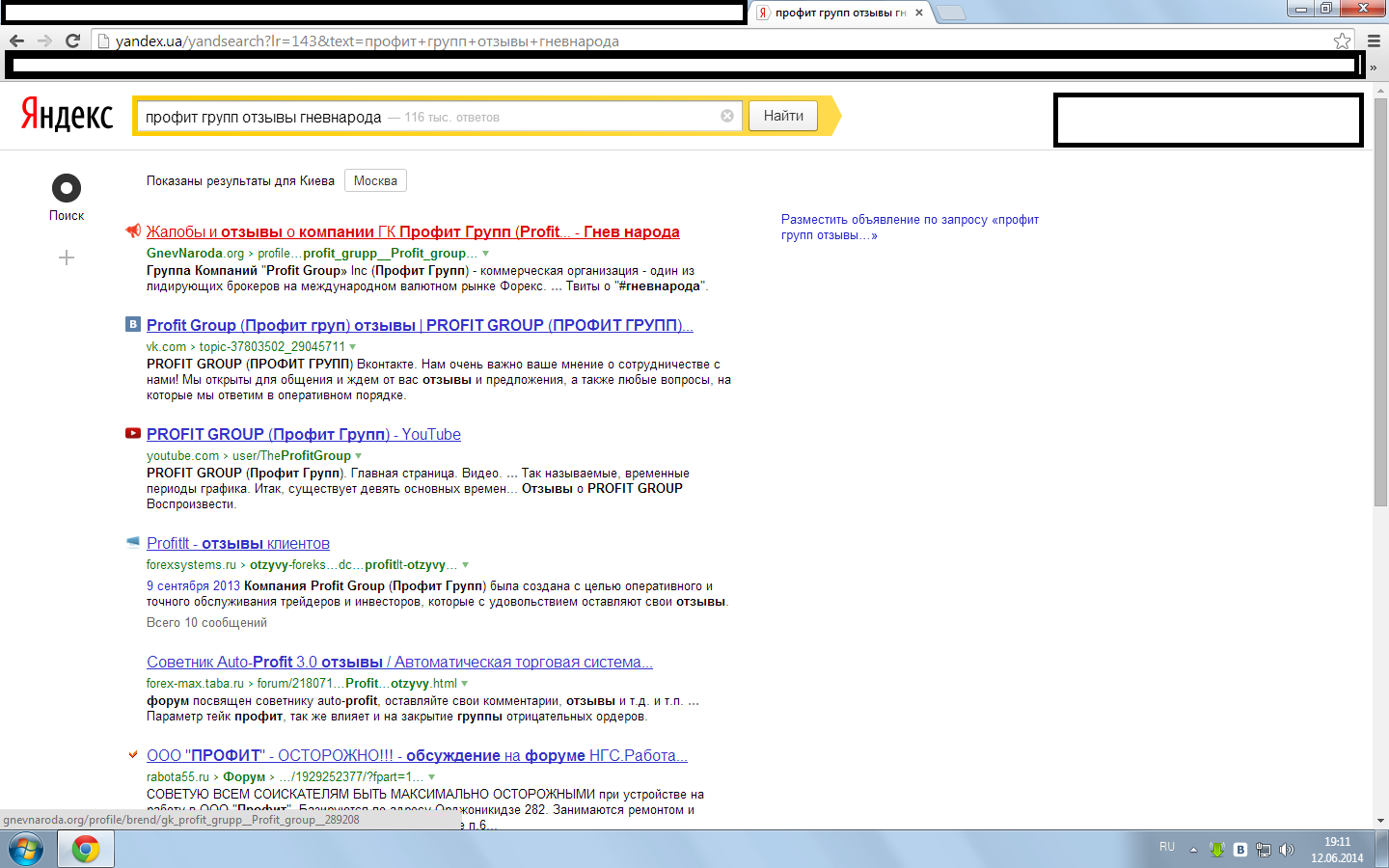Open the ООО "ПРОФИТ" - ОСТОРОЖНО!!! result
The image size is (1389, 868).
click(x=417, y=755)
